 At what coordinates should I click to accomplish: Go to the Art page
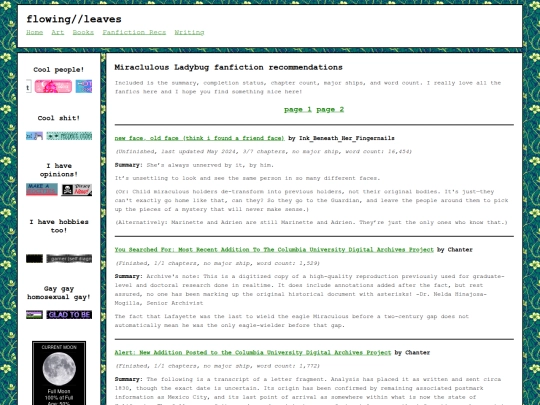[x=58, y=32]
